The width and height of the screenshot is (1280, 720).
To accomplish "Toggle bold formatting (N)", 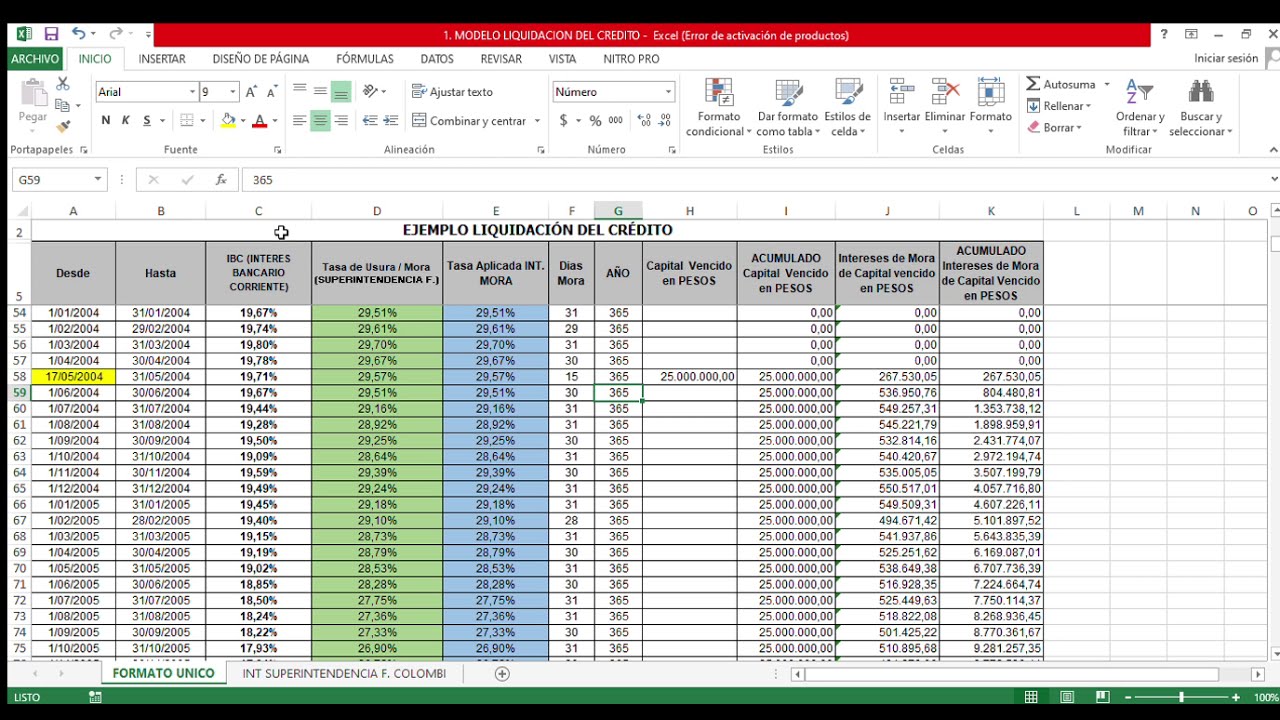I will 105,121.
